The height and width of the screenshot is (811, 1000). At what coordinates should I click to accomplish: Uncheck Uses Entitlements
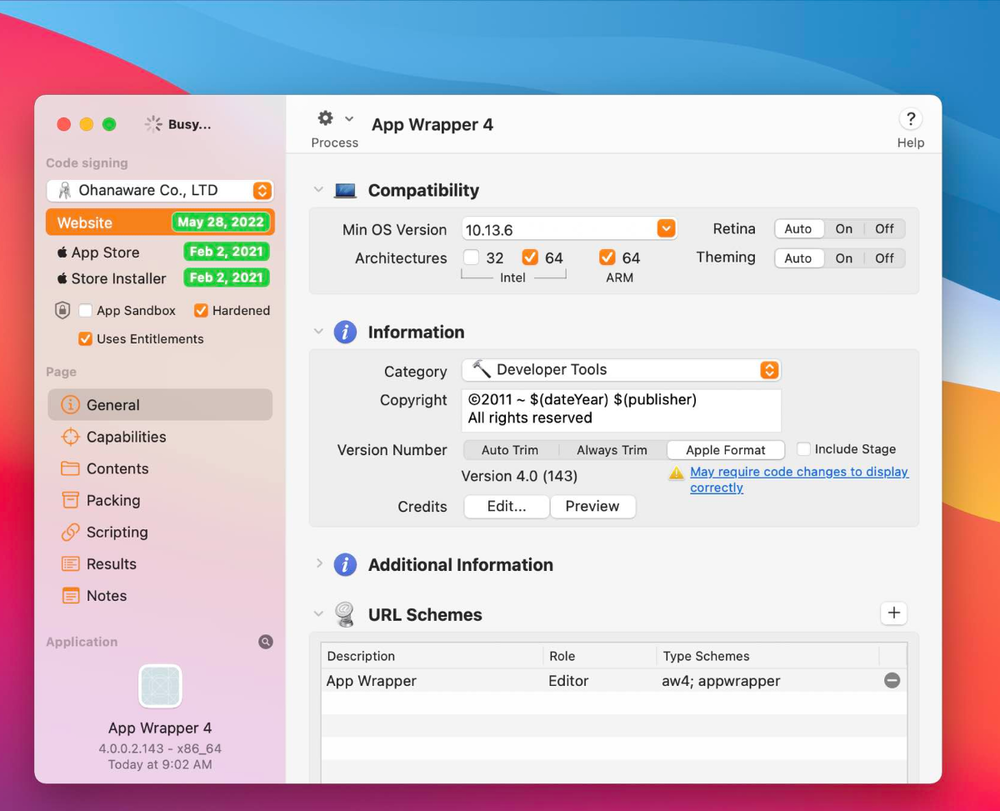(85, 339)
